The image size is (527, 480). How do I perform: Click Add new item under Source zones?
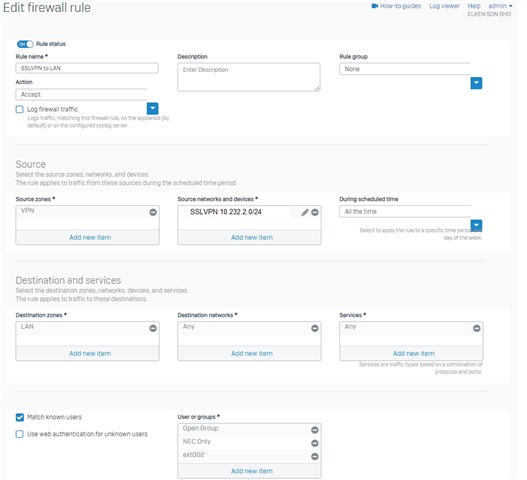coord(90,237)
